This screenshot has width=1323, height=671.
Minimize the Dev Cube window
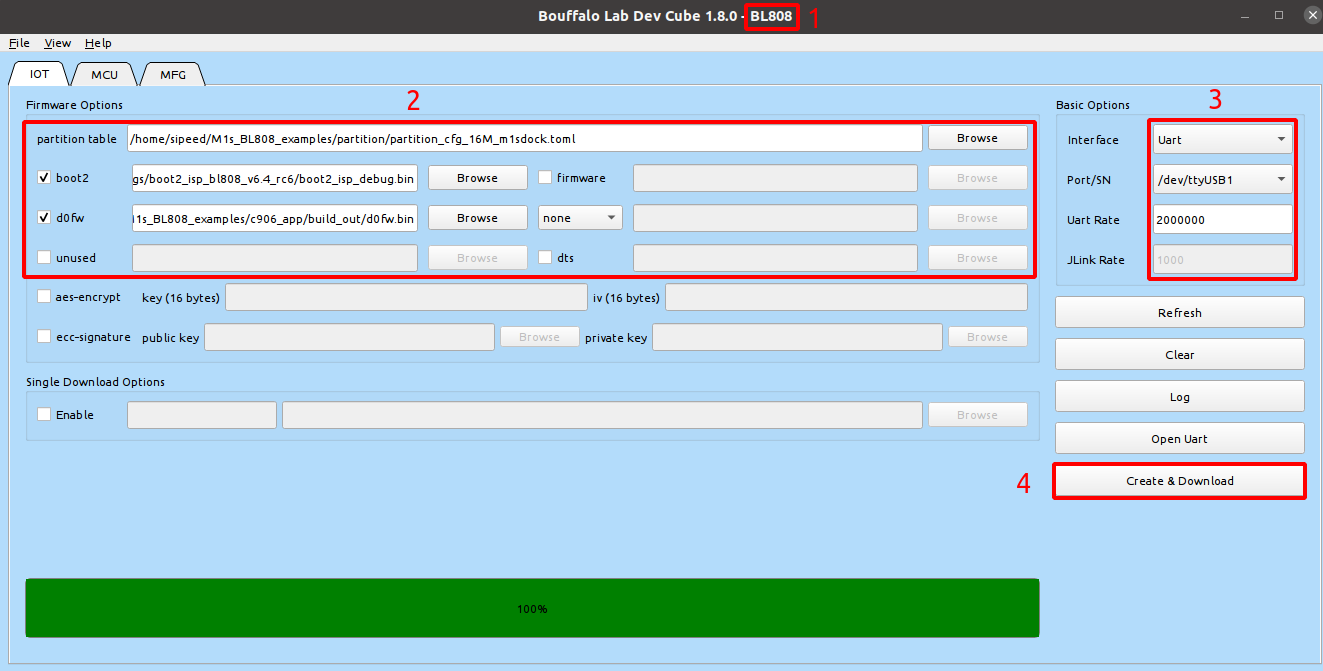pyautogui.click(x=1245, y=16)
